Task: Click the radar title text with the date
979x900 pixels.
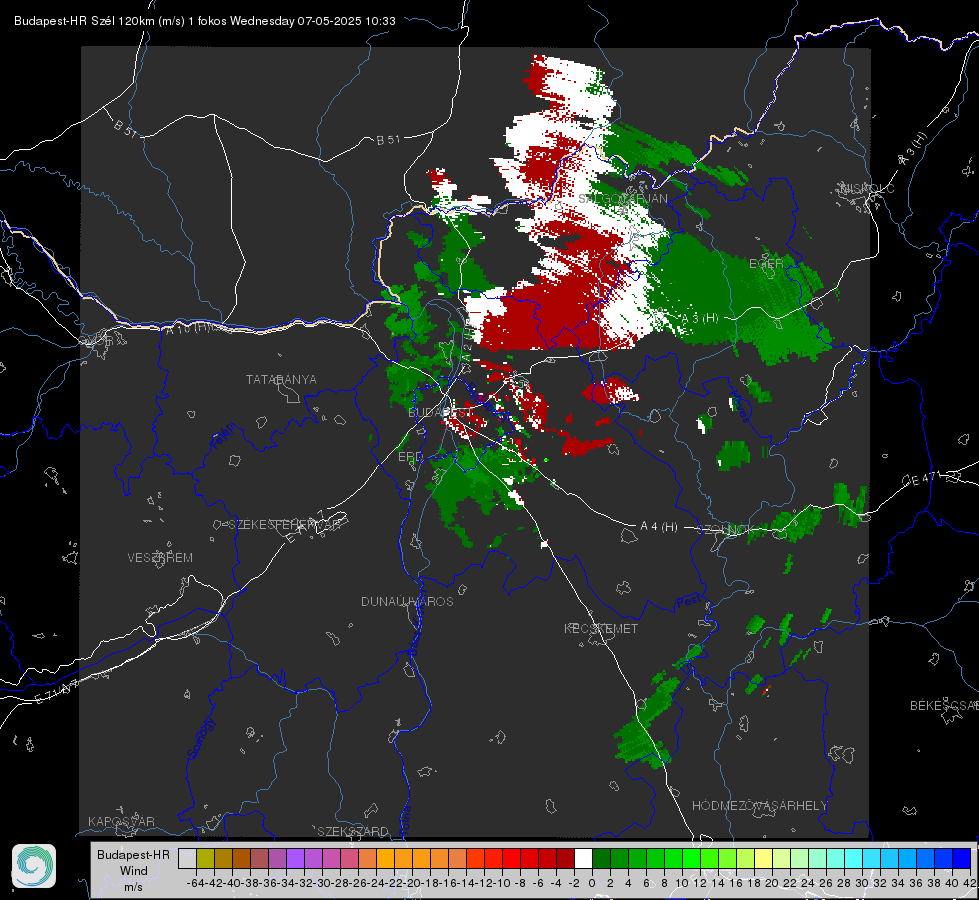Action: click(205, 21)
